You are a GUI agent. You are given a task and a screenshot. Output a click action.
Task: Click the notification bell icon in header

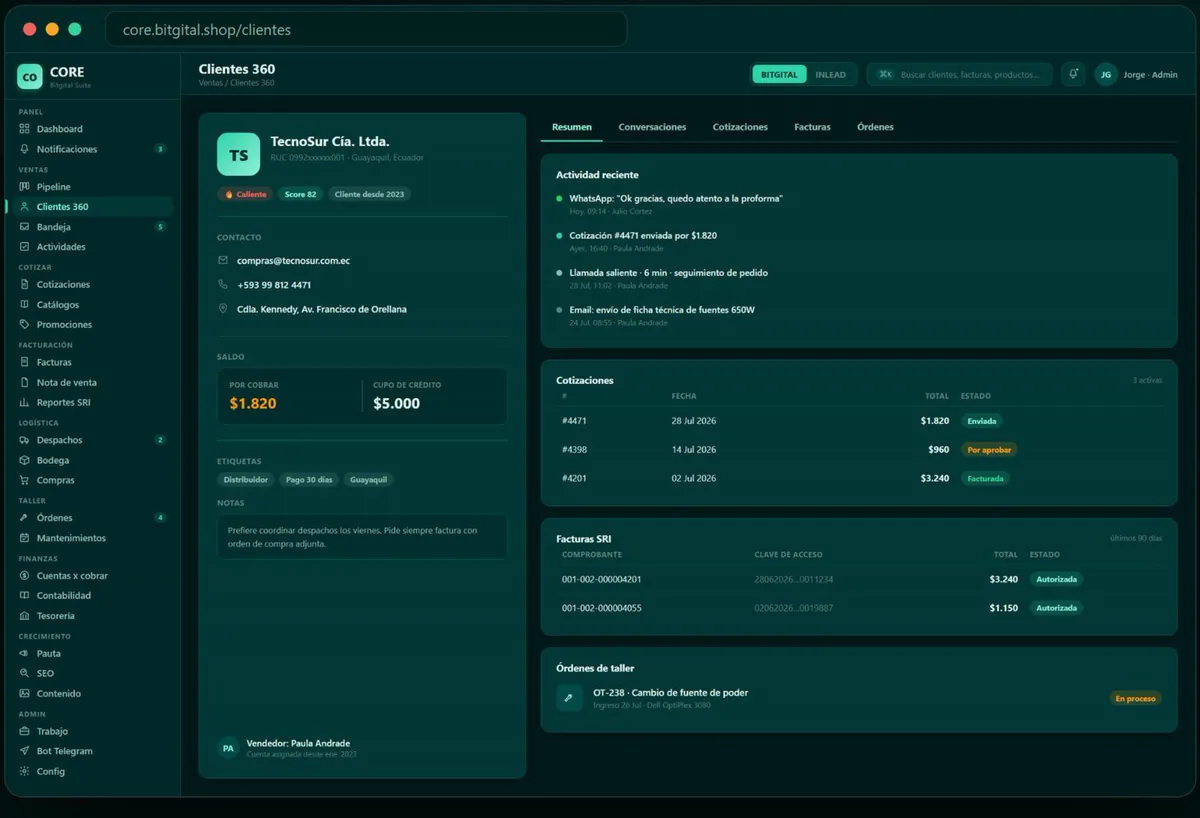click(1073, 74)
